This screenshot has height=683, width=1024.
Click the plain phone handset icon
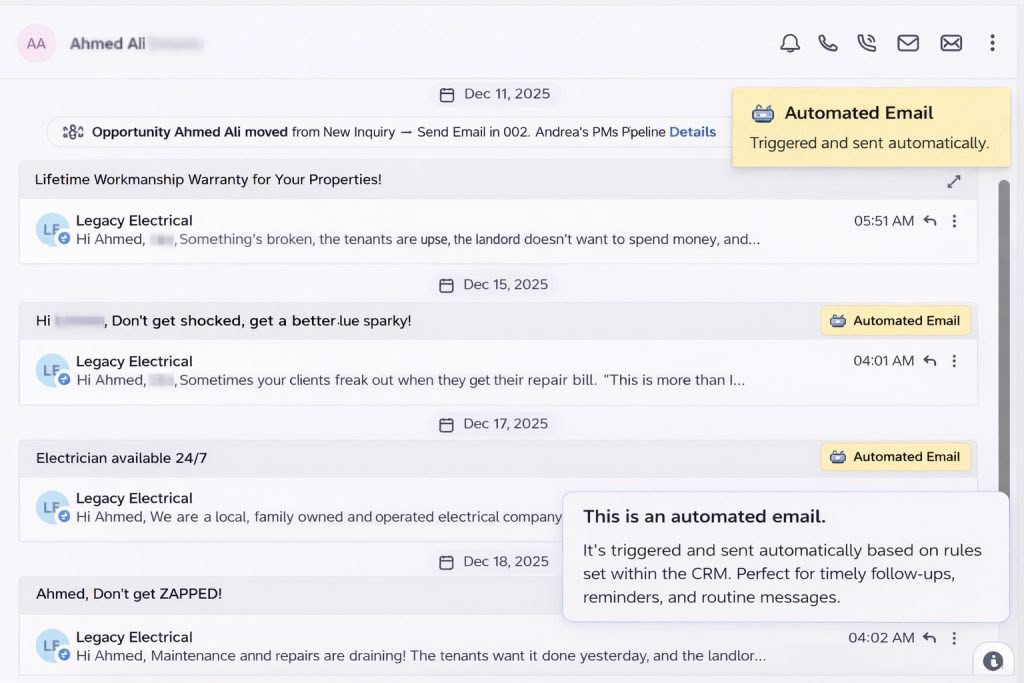pos(828,43)
